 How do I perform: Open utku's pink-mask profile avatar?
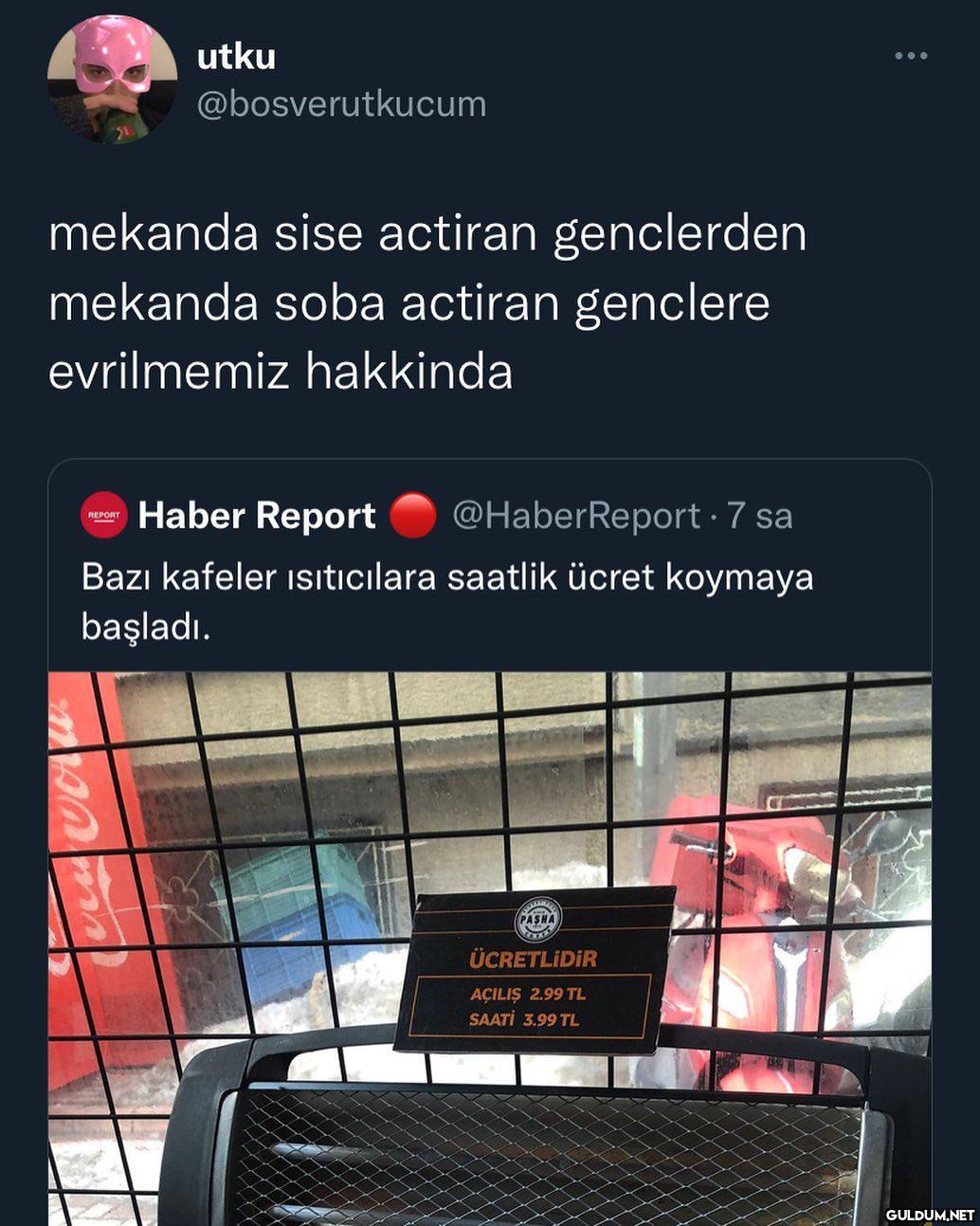coord(112,80)
